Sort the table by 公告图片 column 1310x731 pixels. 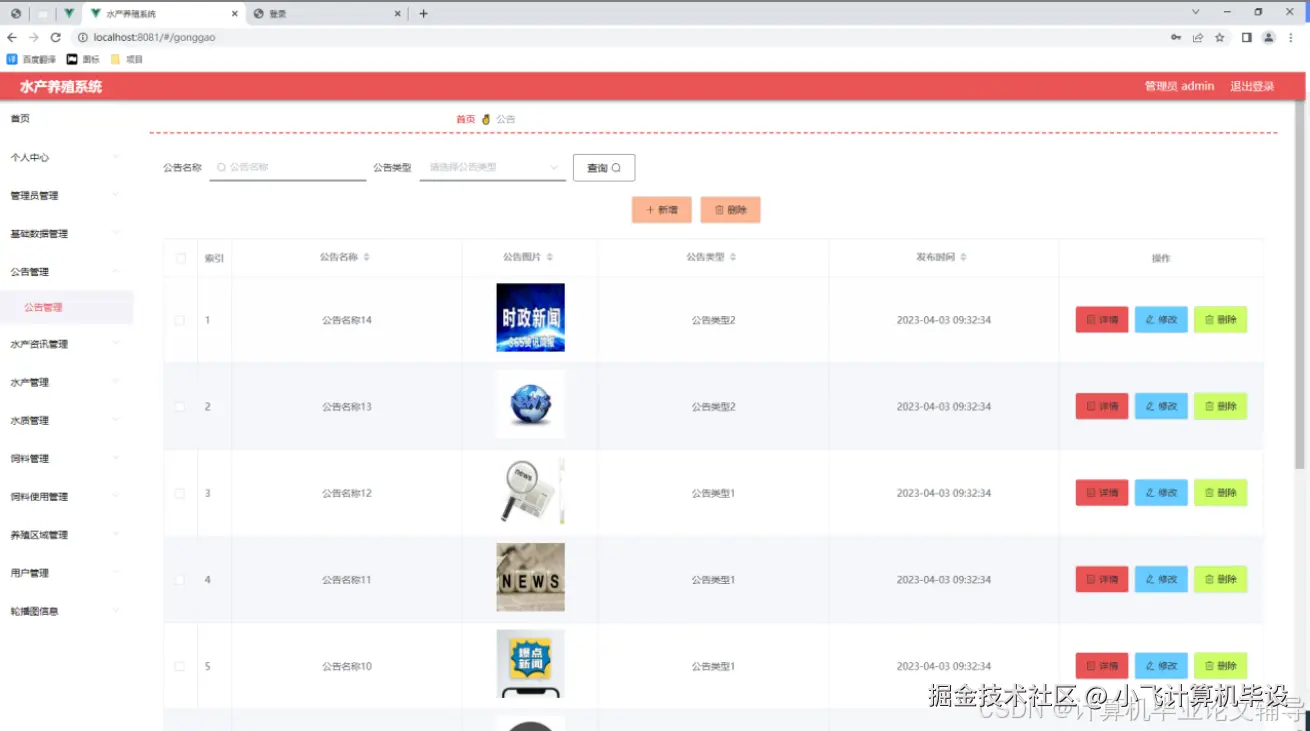pyautogui.click(x=550, y=257)
